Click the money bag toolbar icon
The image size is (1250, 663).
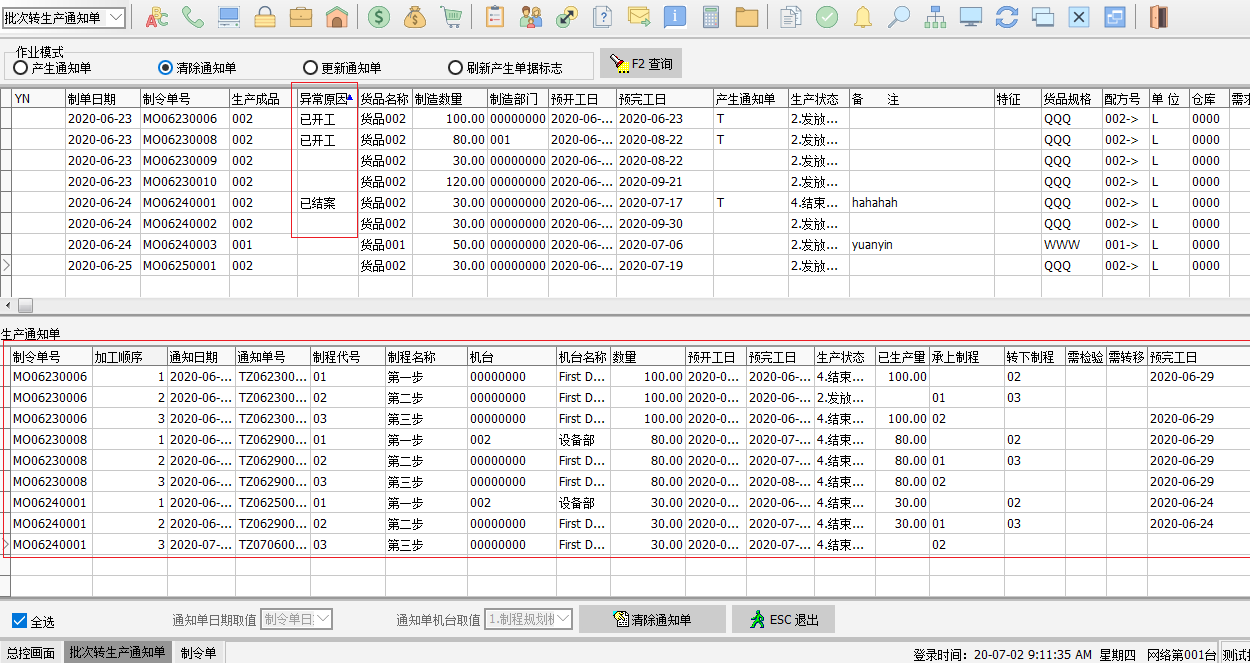pyautogui.click(x=415, y=17)
